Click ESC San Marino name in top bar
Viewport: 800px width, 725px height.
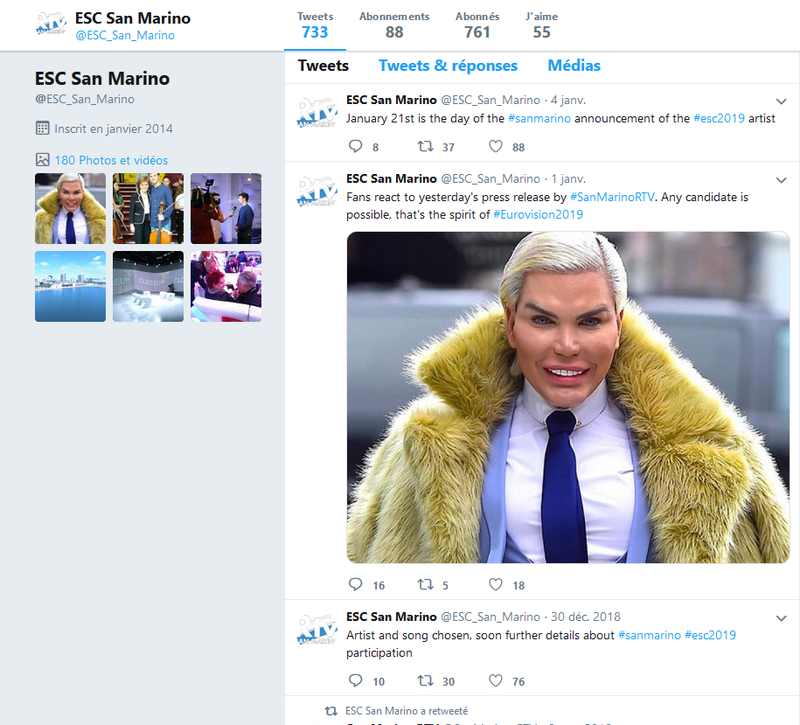(x=133, y=18)
